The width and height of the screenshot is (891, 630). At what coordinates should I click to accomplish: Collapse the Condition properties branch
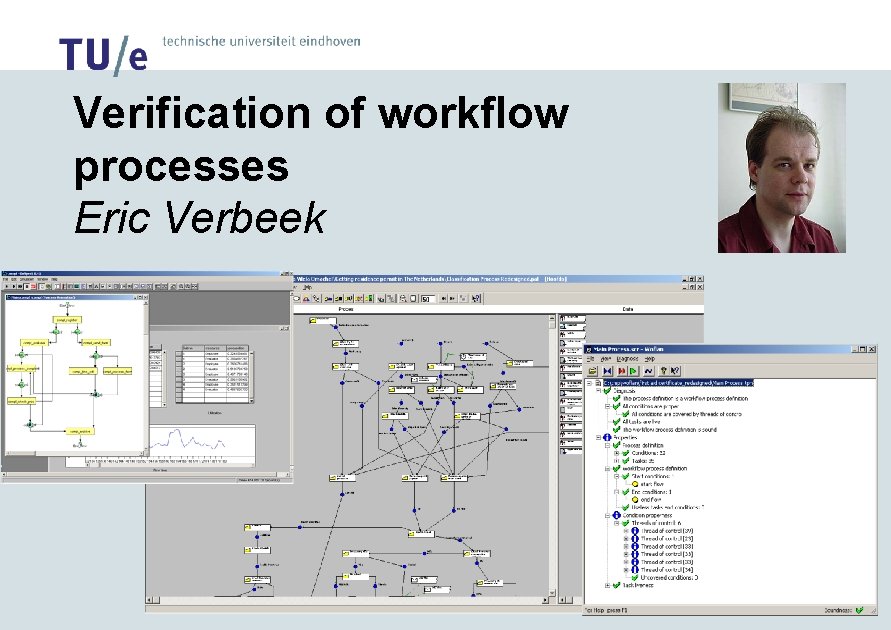pyautogui.click(x=608, y=515)
